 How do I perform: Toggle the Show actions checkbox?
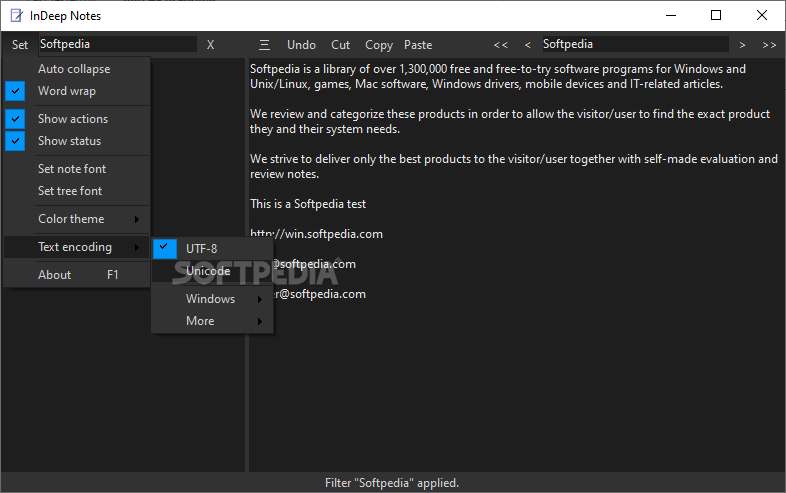click(x=15, y=119)
